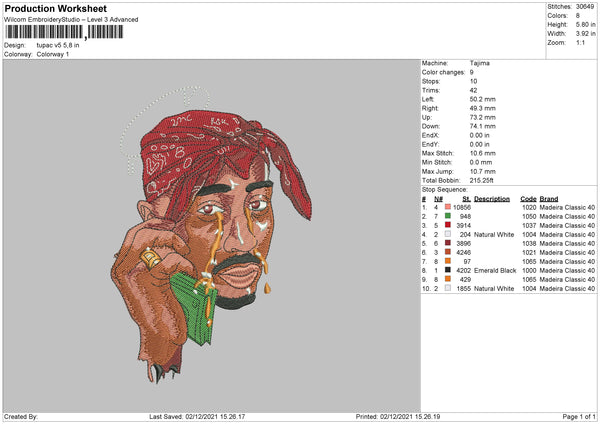
Task: Click the 'Last Saved: 02/12/2021 15.26.17' footer
Action: pos(197,417)
